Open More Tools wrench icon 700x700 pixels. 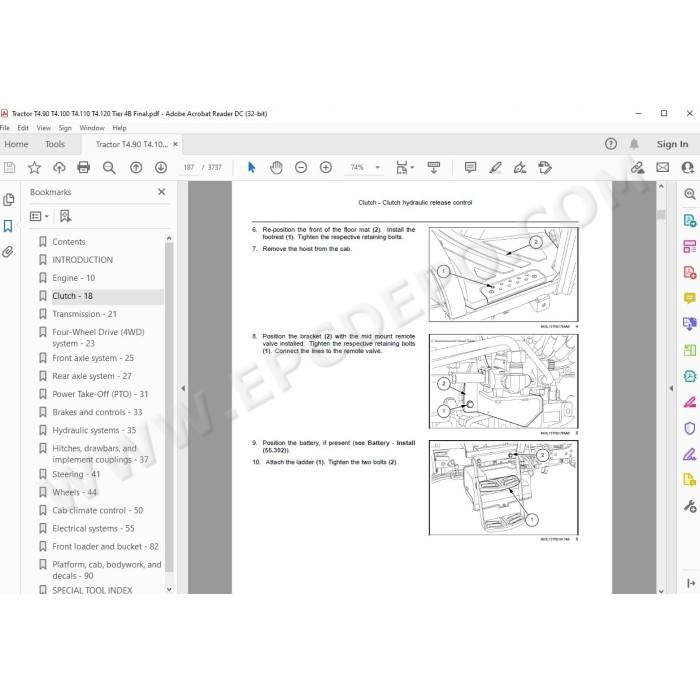pos(690,506)
